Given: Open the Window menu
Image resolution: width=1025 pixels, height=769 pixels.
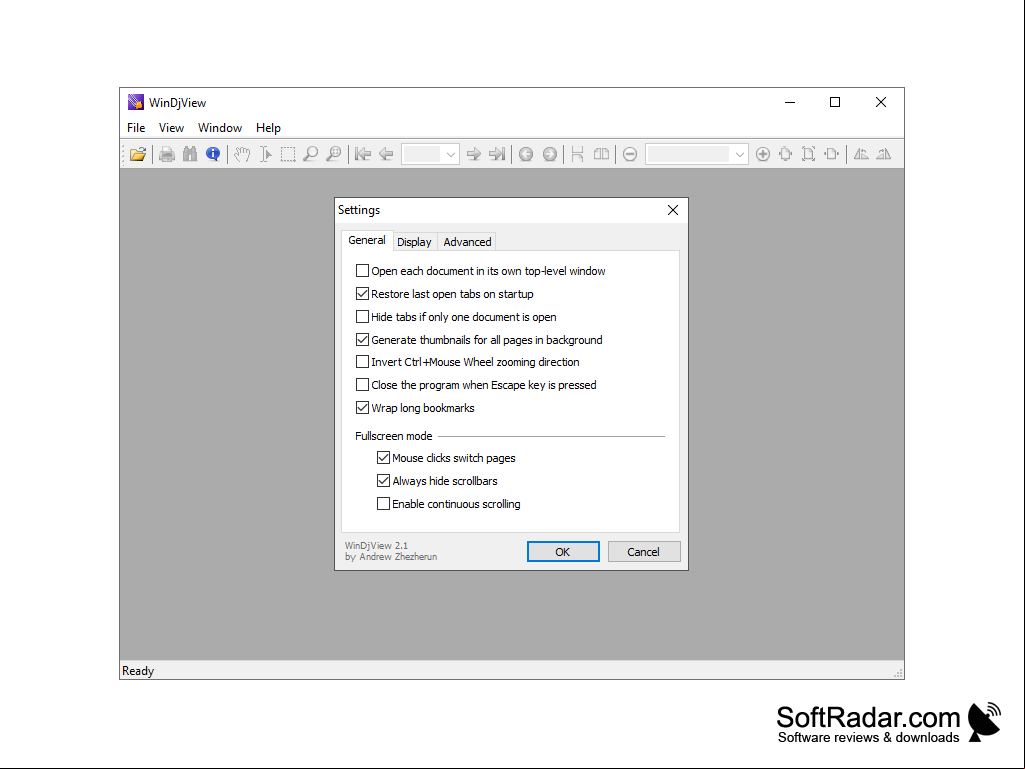Looking at the screenshot, I should [x=220, y=128].
